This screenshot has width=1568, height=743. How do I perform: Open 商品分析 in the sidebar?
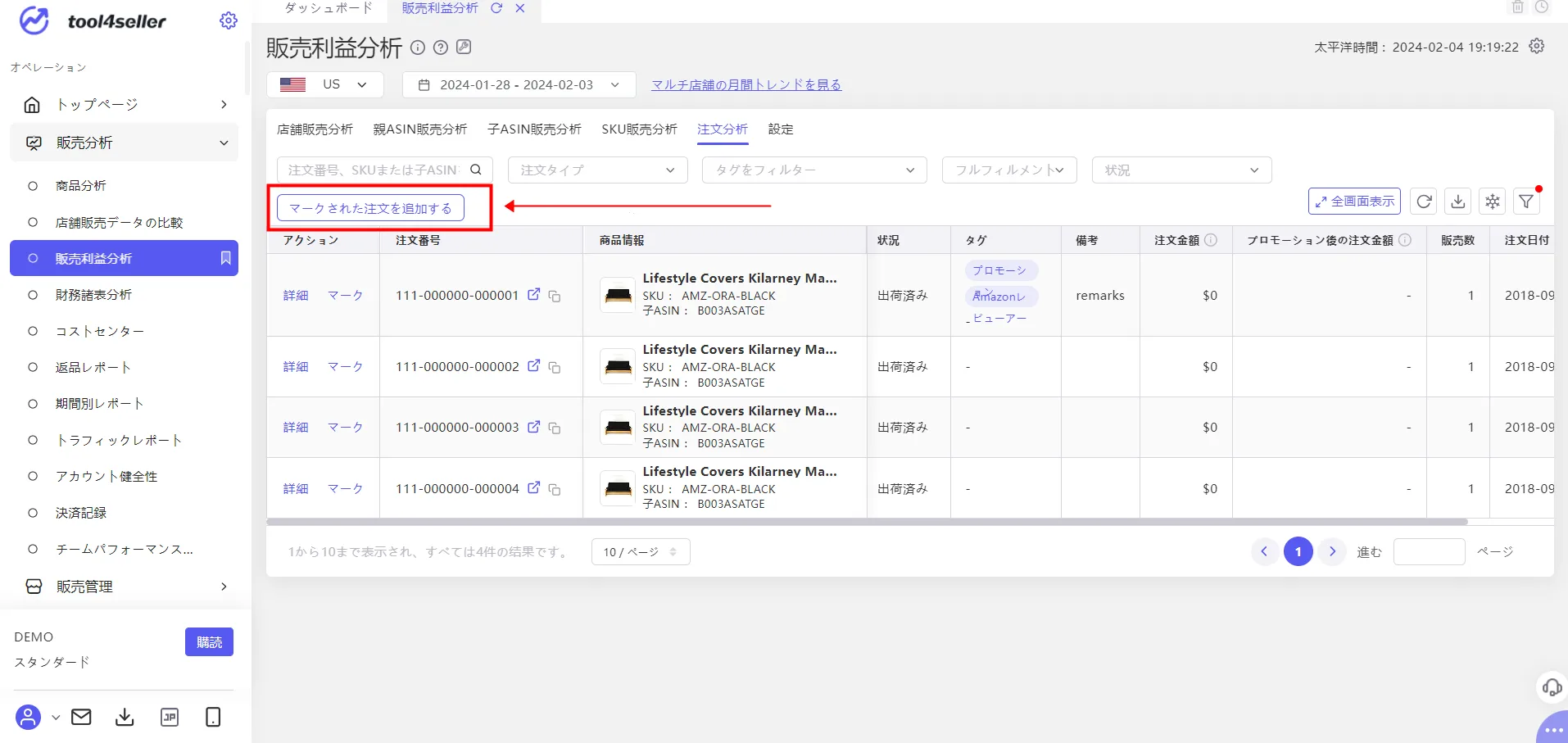(x=81, y=186)
